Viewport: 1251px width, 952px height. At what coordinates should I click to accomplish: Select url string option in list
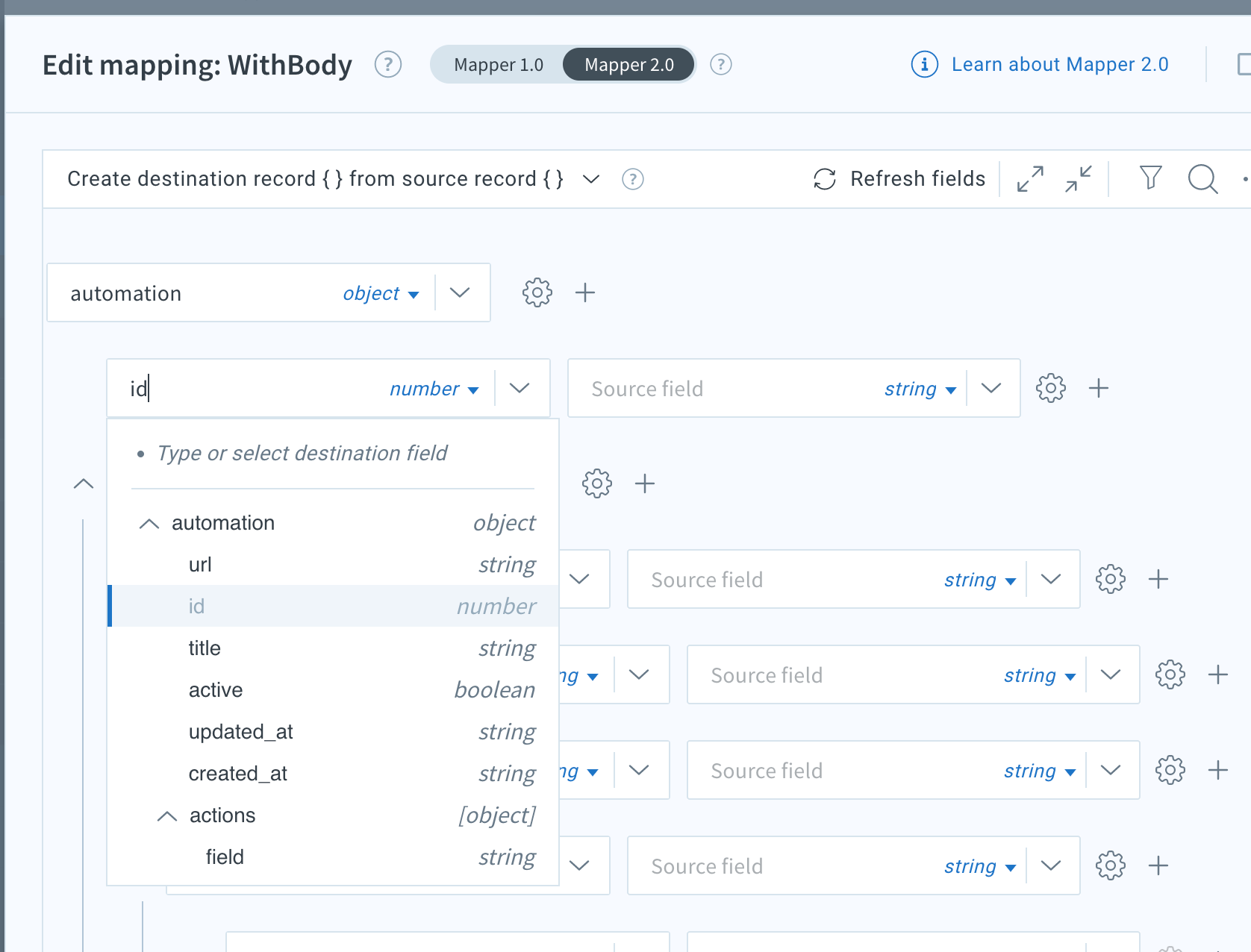click(x=334, y=565)
